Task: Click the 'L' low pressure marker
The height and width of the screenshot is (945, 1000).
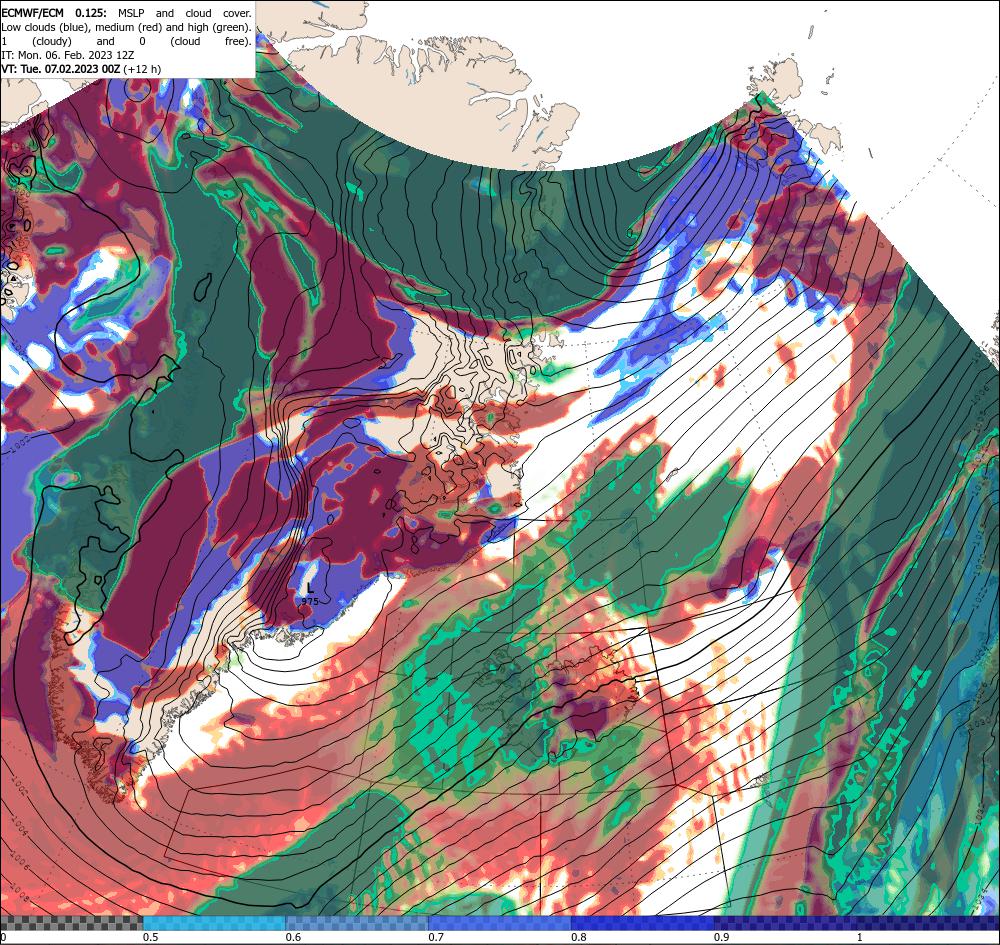Action: pyautogui.click(x=311, y=589)
